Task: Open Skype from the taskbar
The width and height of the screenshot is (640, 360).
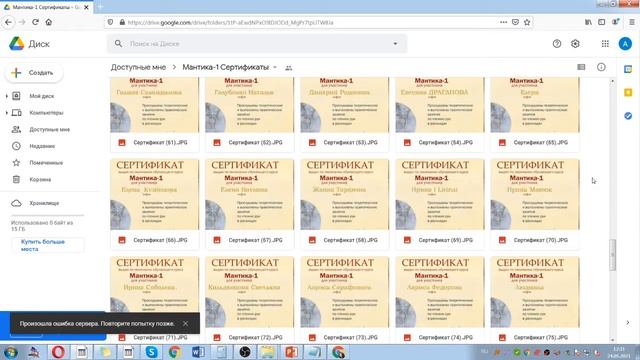Action: (x=151, y=352)
